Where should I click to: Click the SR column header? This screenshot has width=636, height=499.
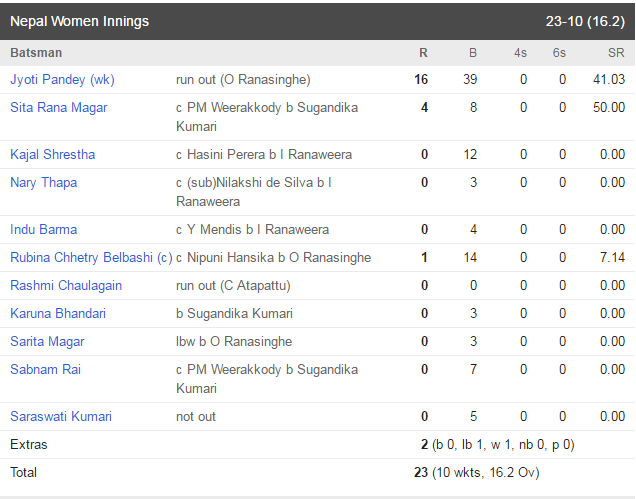click(x=616, y=53)
